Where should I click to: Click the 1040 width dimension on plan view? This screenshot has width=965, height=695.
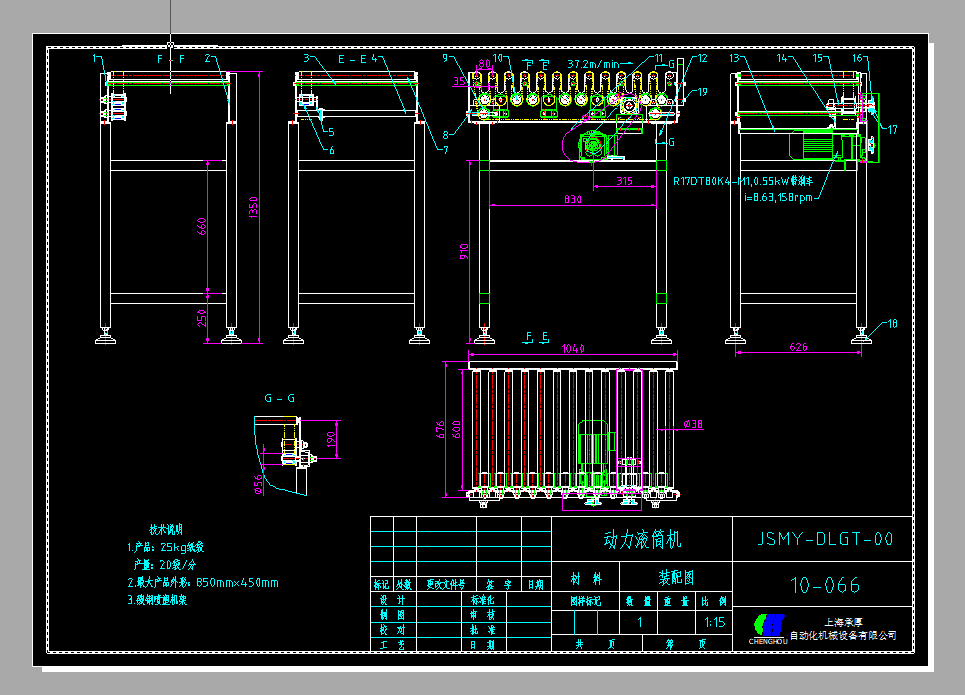(573, 349)
